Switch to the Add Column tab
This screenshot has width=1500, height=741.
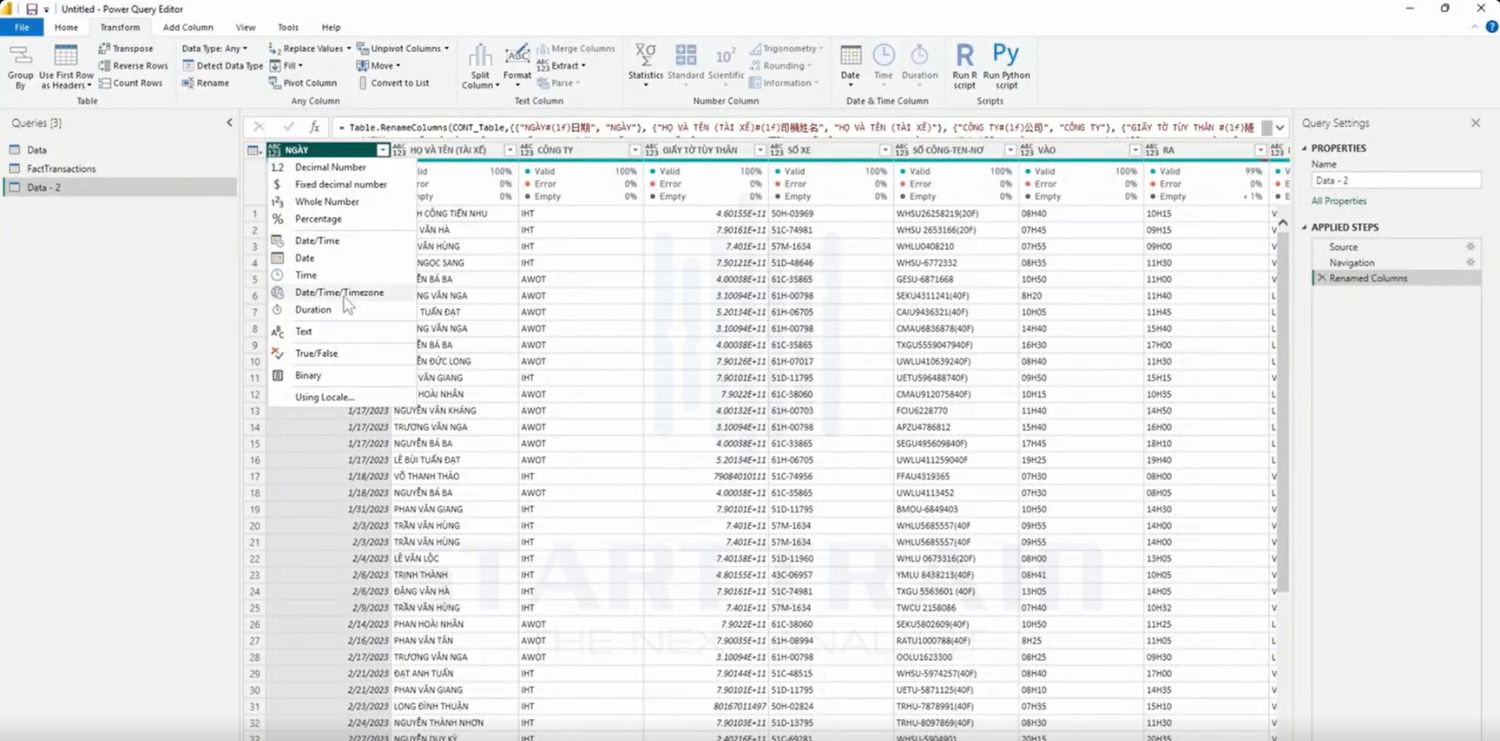188,27
